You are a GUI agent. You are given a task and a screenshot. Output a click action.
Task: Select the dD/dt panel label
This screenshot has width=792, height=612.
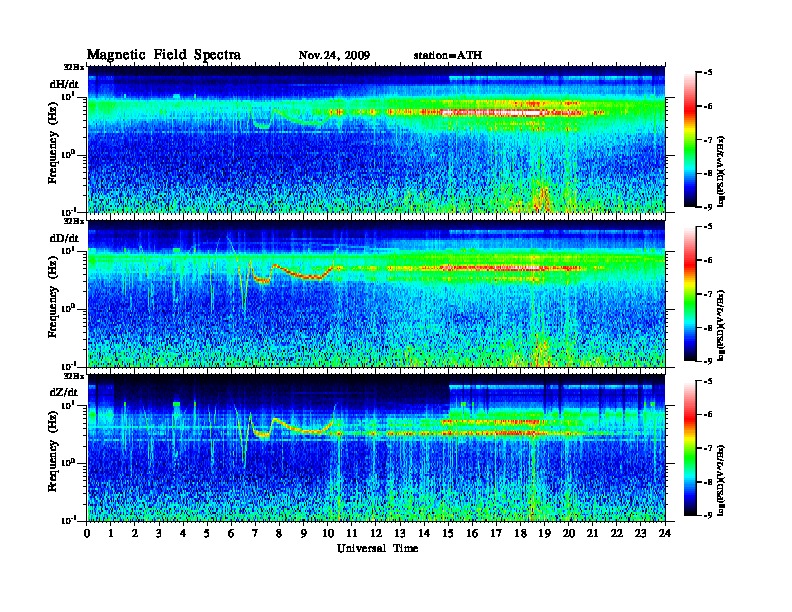64,238
